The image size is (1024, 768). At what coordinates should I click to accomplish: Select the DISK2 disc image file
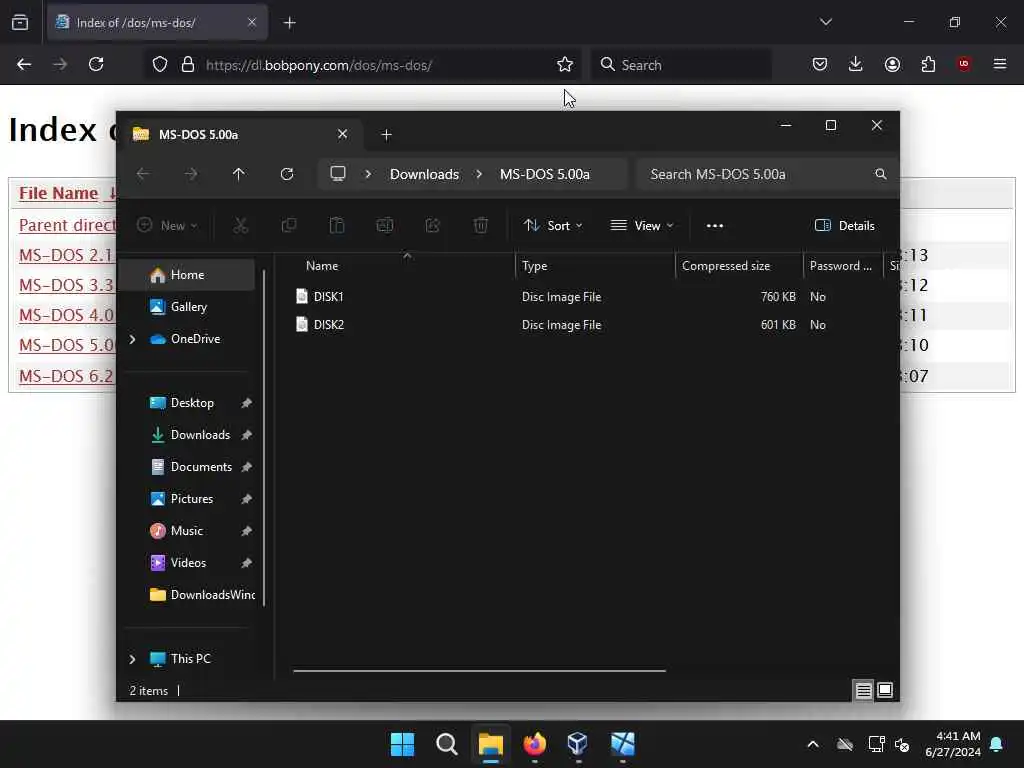pyautogui.click(x=328, y=325)
